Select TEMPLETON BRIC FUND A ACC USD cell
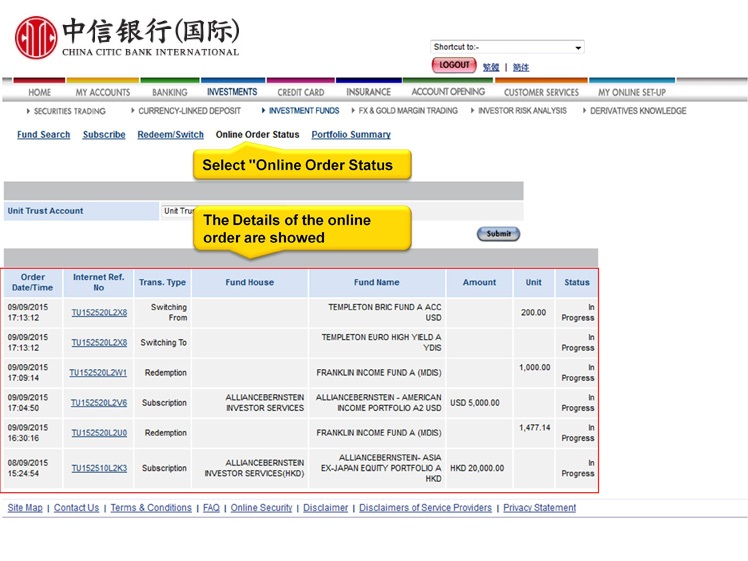Image resolution: width=748 pixels, height=561 pixels. pos(377,312)
